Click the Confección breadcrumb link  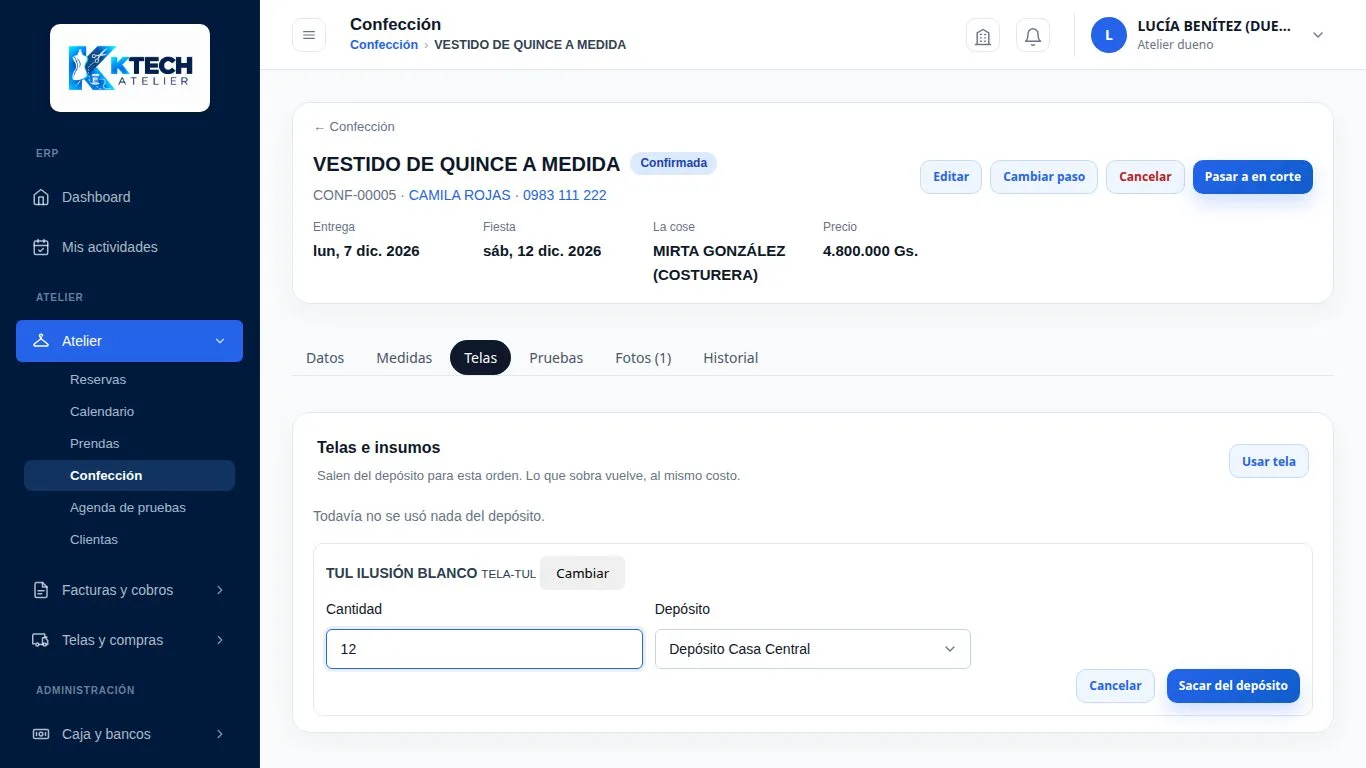[x=384, y=45]
